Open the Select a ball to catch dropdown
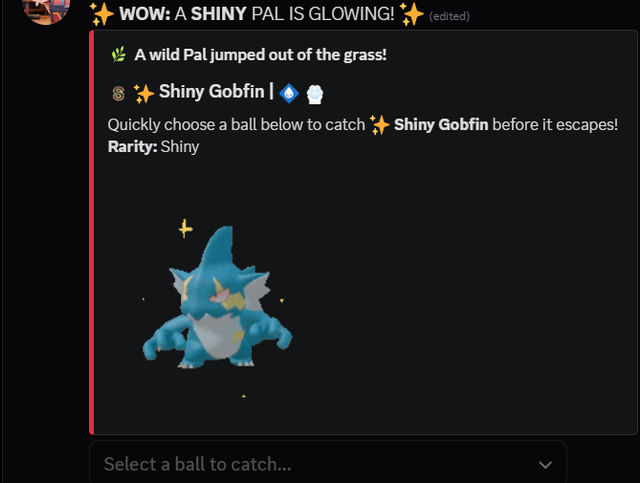The height and width of the screenshot is (483, 640). 328,463
